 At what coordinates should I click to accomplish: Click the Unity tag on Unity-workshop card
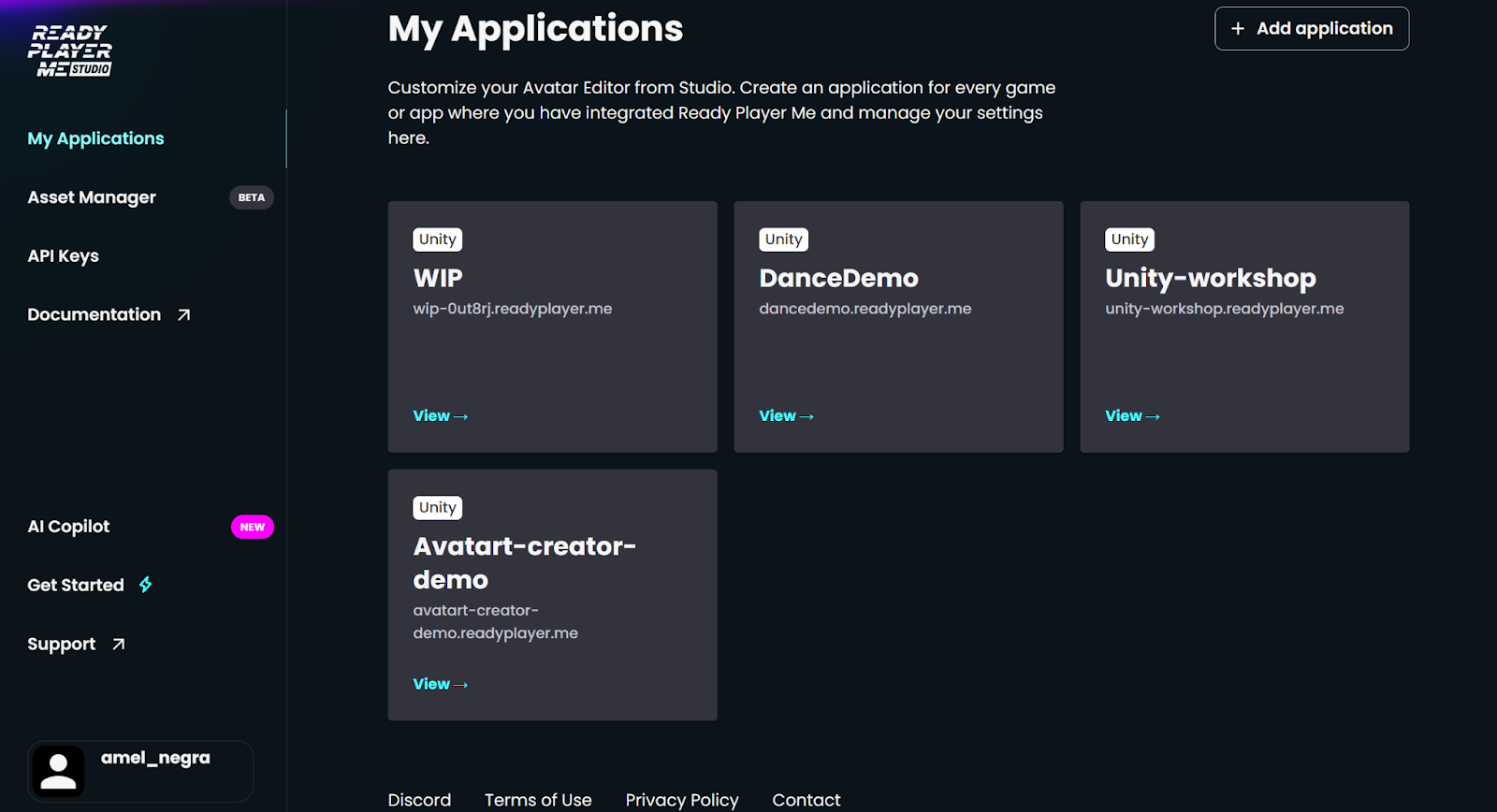[x=1130, y=239]
